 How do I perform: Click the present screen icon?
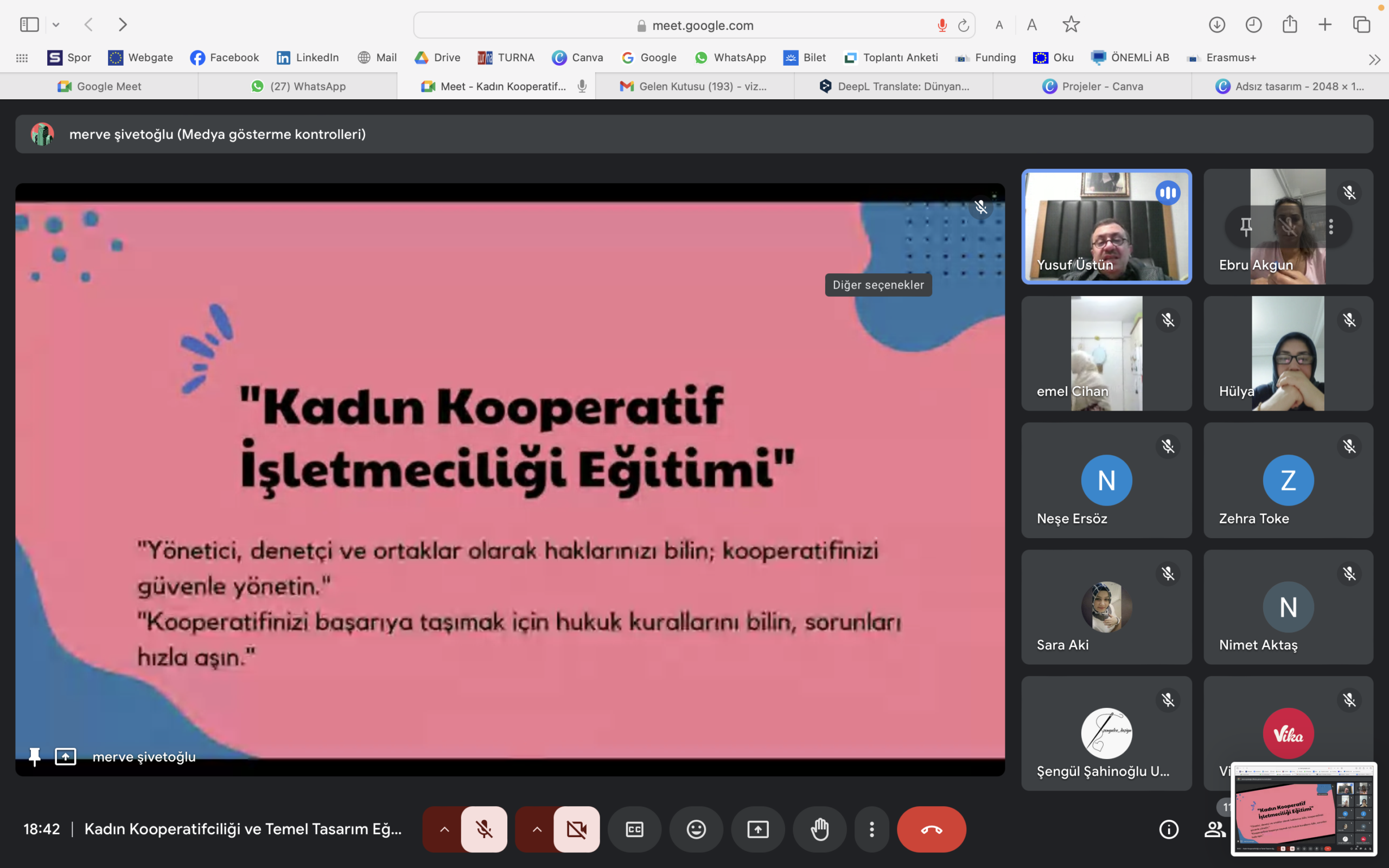[x=757, y=829]
